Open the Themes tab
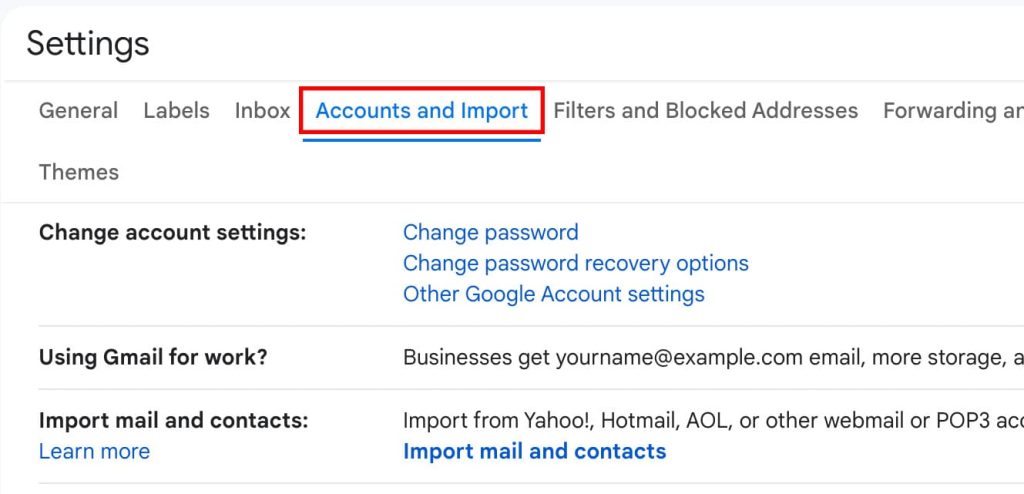This screenshot has width=1024, height=494. click(x=78, y=172)
